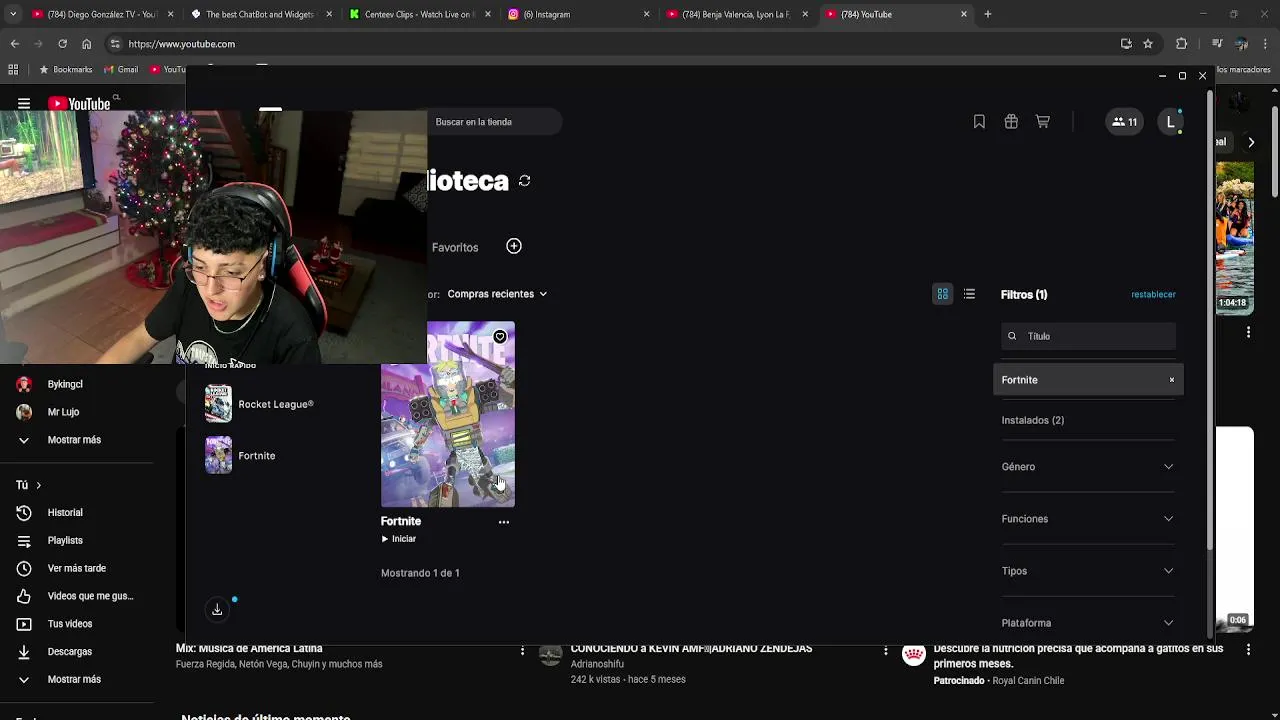Open the friends list showing 11
Viewport: 1280px width, 720px height.
pyautogui.click(x=1125, y=122)
